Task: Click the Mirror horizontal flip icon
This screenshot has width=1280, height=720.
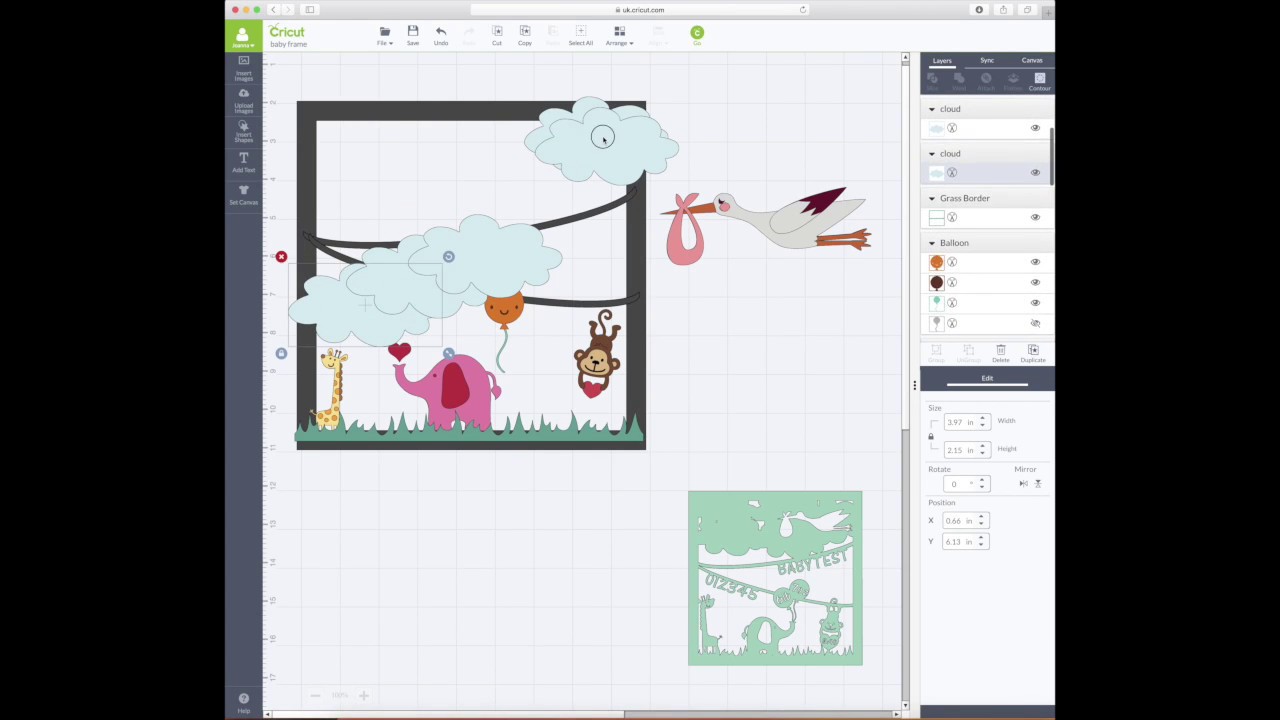Action: [1023, 484]
